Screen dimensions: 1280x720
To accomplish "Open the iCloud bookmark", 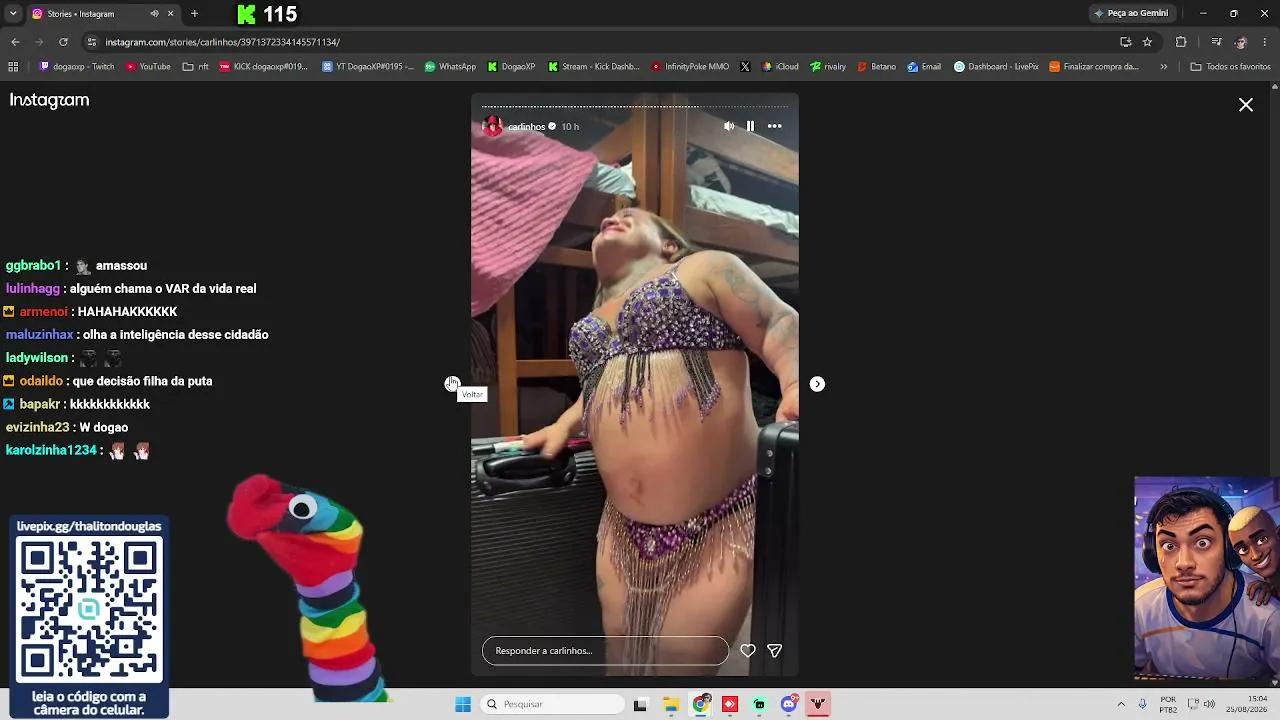I will [780, 67].
